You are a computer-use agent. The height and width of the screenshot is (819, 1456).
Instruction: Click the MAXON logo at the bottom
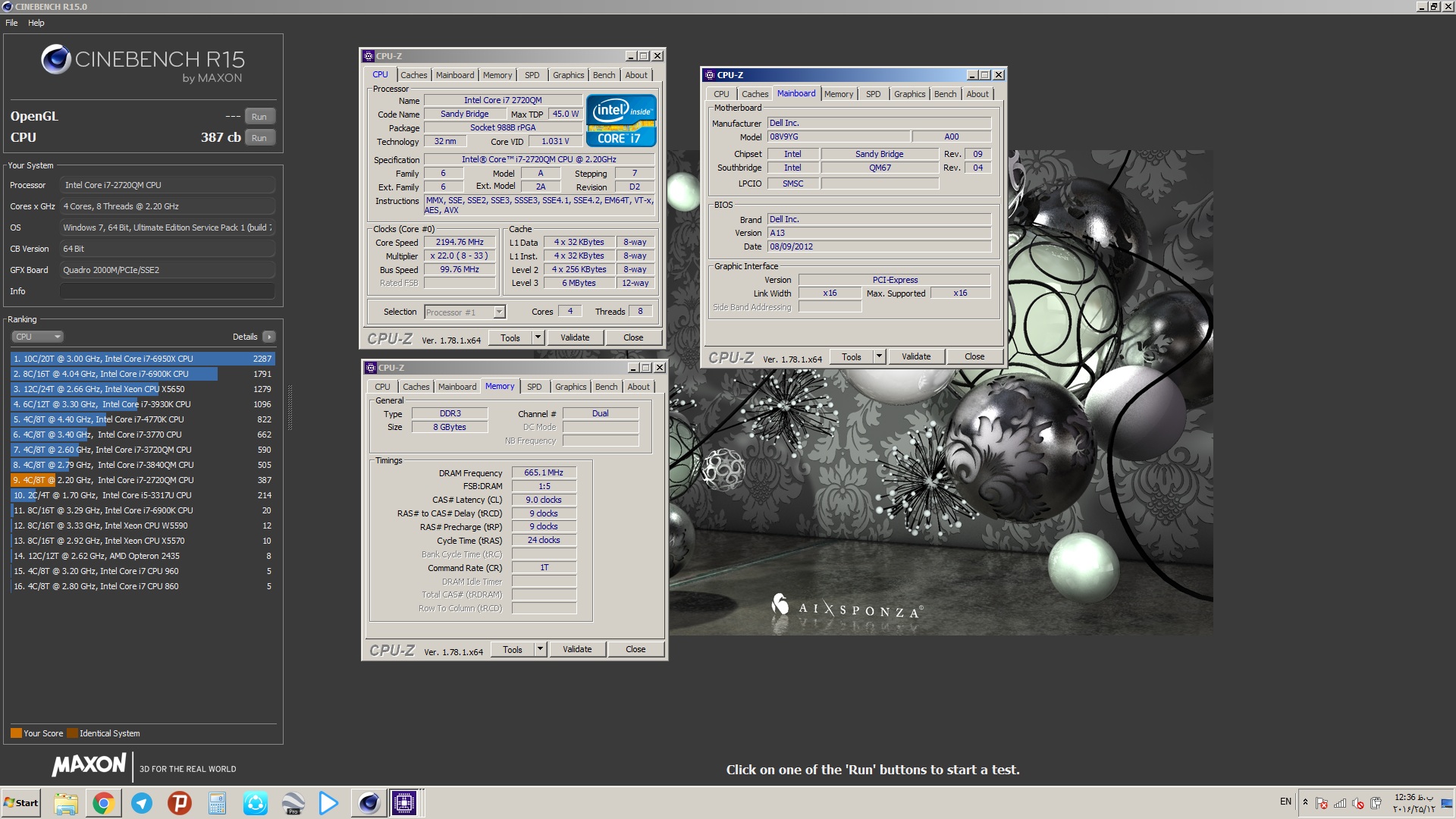click(89, 765)
